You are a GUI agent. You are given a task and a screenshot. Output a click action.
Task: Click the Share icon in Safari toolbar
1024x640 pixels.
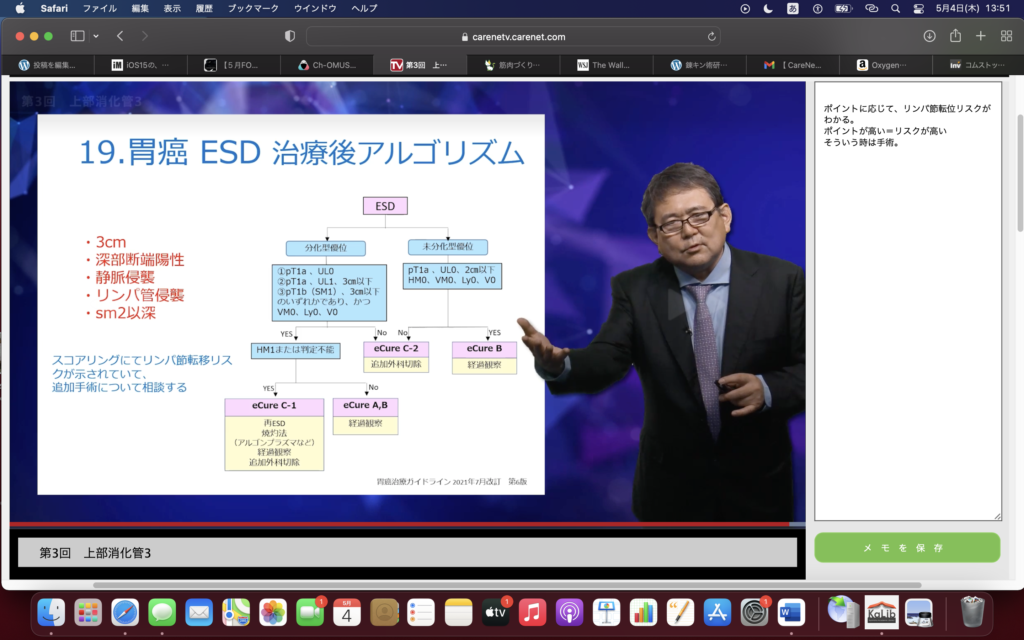click(955, 36)
